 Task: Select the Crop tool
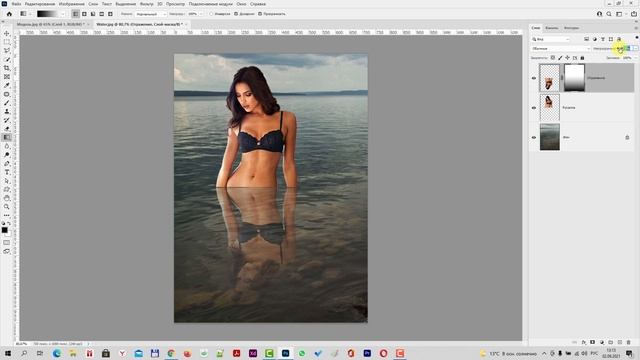(7, 68)
